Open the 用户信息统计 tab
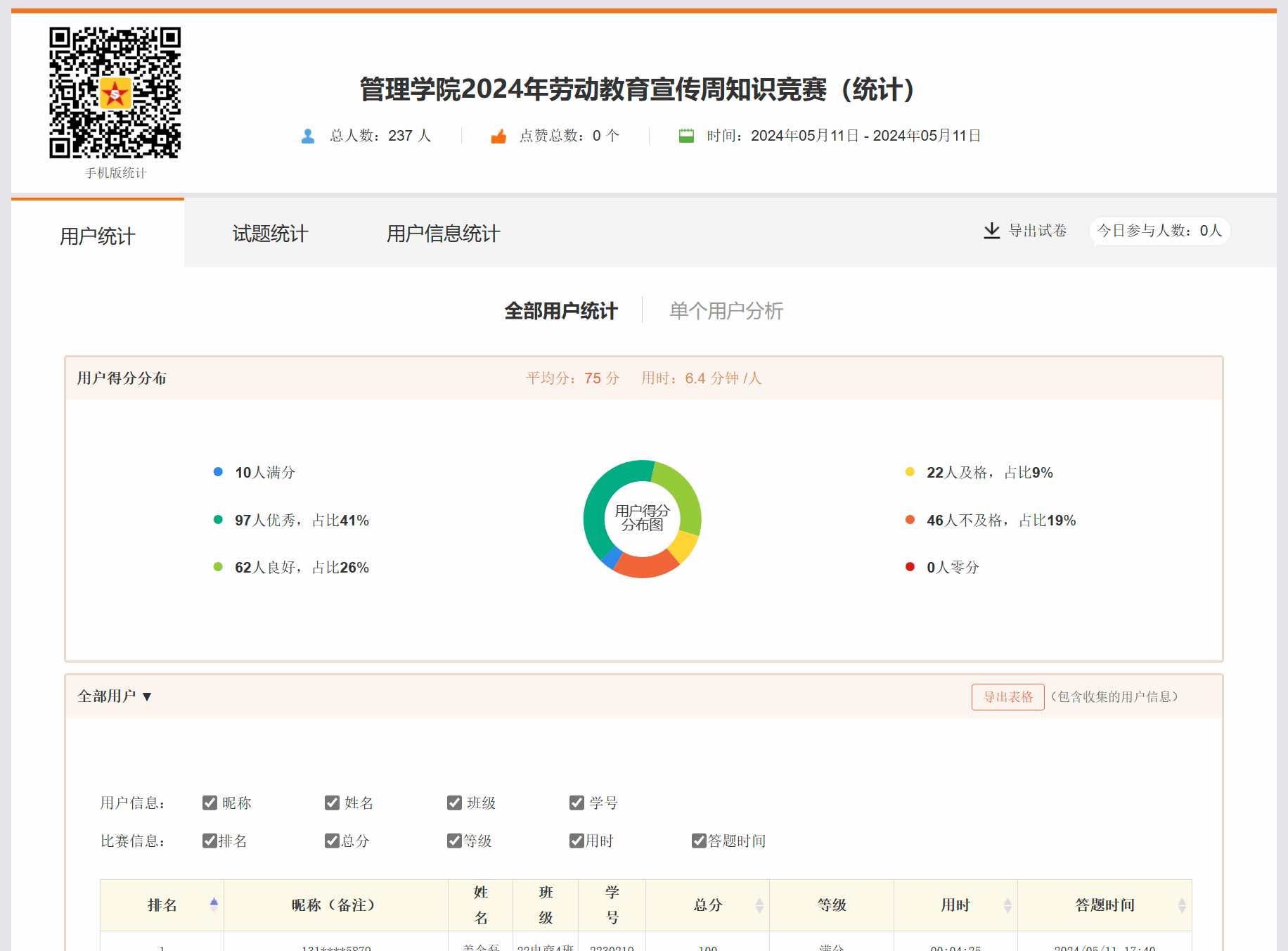This screenshot has width=1288, height=951. [443, 234]
